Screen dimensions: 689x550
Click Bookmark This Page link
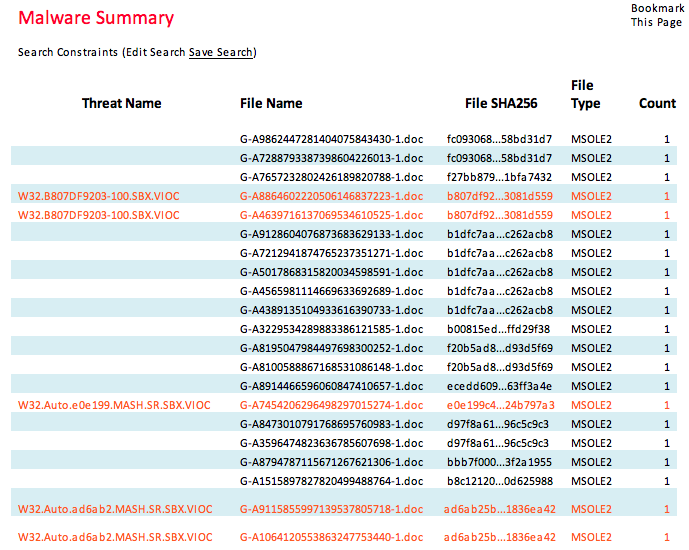pos(656,15)
